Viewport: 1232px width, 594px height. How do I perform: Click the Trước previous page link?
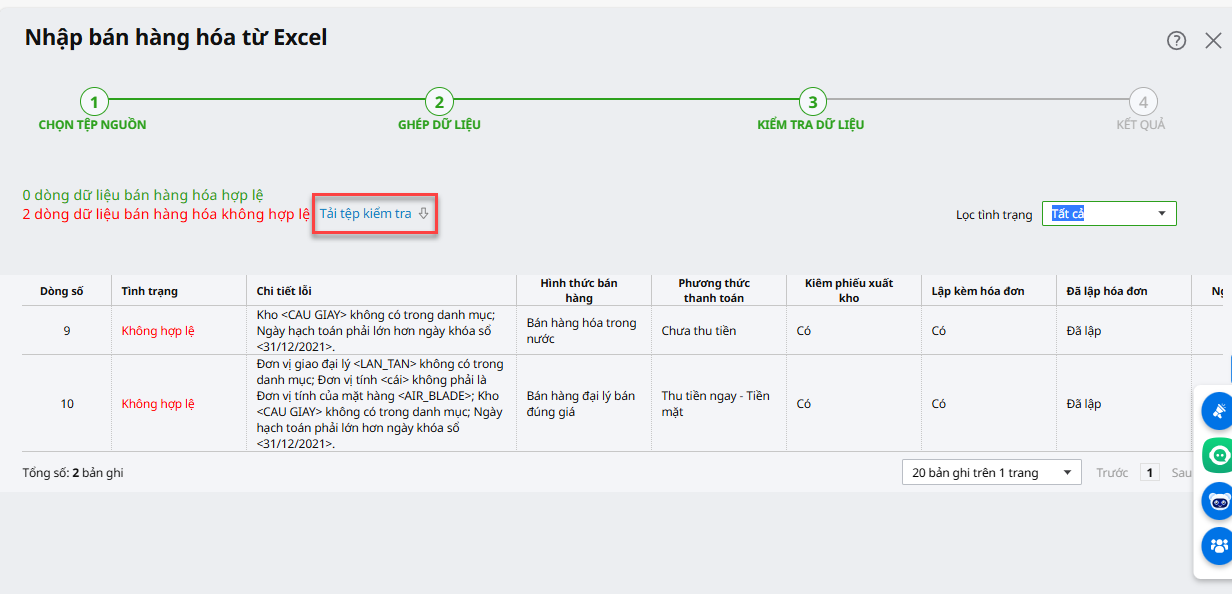pos(1111,473)
